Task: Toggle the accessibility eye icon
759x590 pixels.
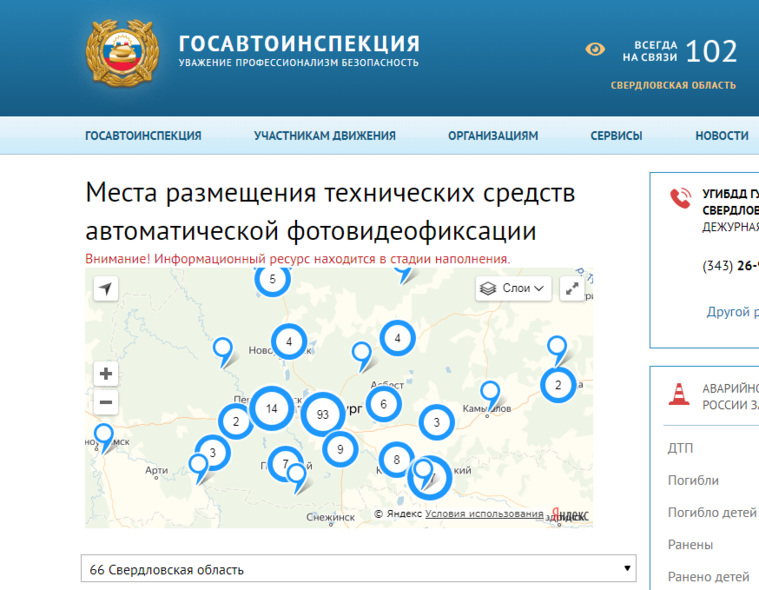Action: pos(595,49)
